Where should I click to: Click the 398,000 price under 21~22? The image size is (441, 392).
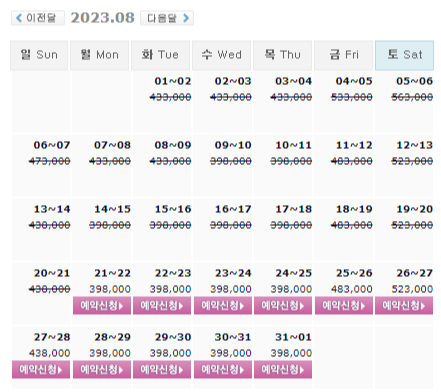click(x=110, y=289)
